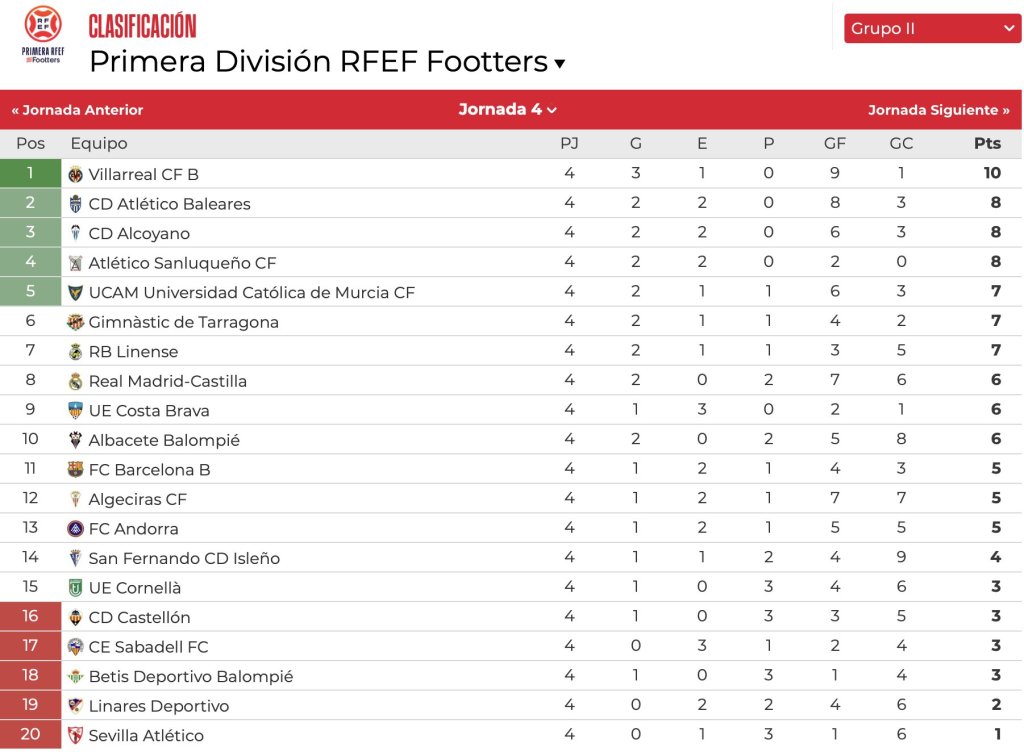Click the Gimnàstic de Tarragona crest icon
The width and height of the screenshot is (1024, 752).
[x=76, y=322]
